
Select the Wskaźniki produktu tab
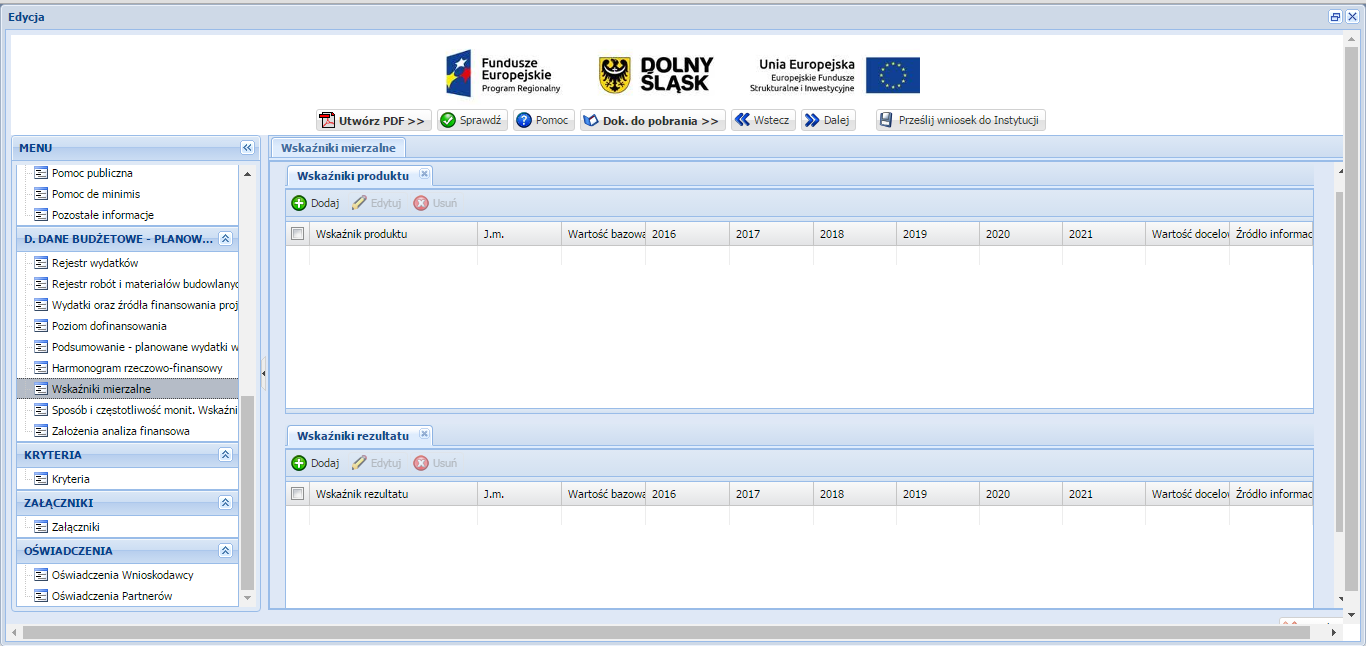coord(353,175)
